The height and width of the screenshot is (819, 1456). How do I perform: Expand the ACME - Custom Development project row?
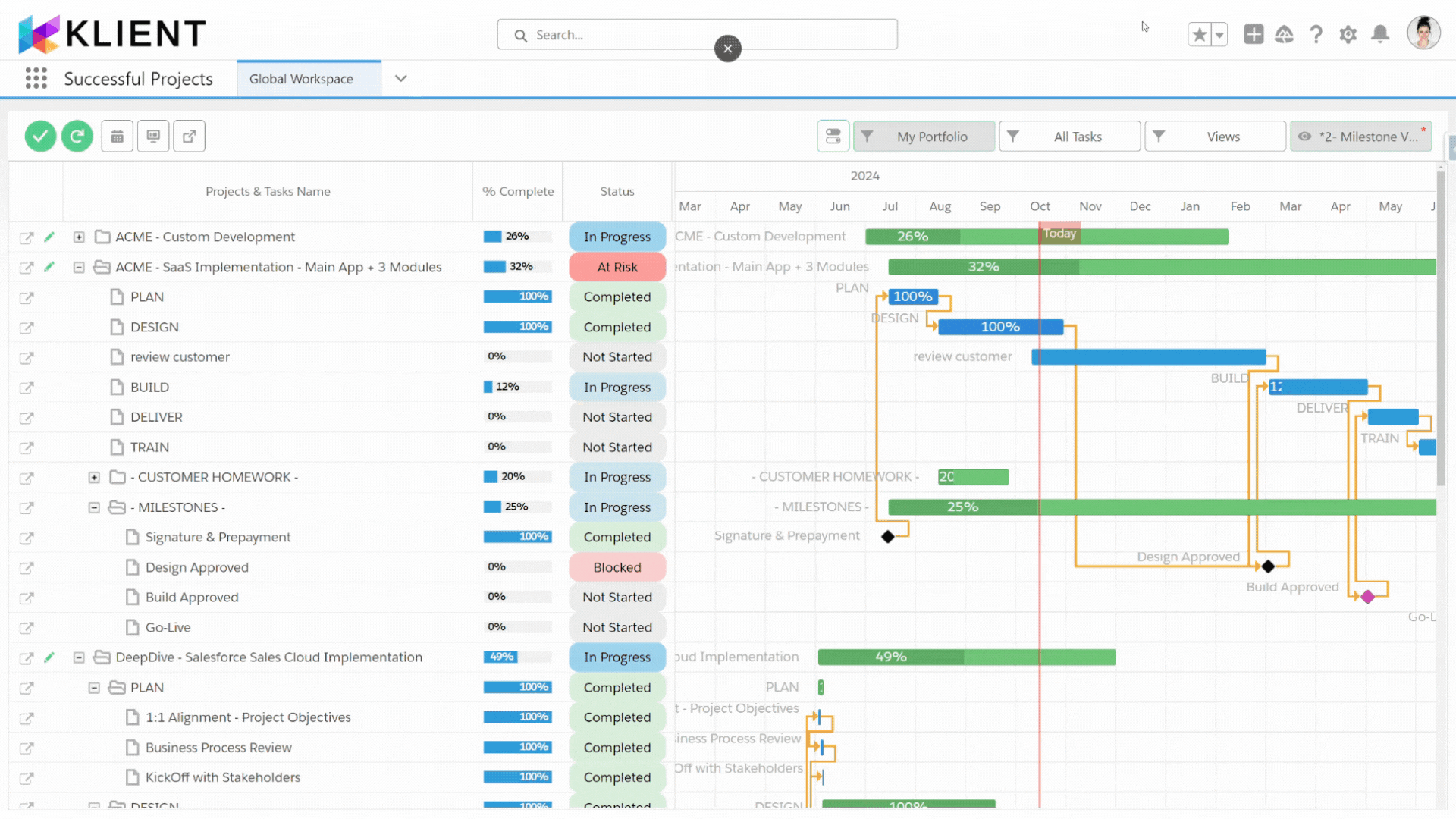click(79, 237)
